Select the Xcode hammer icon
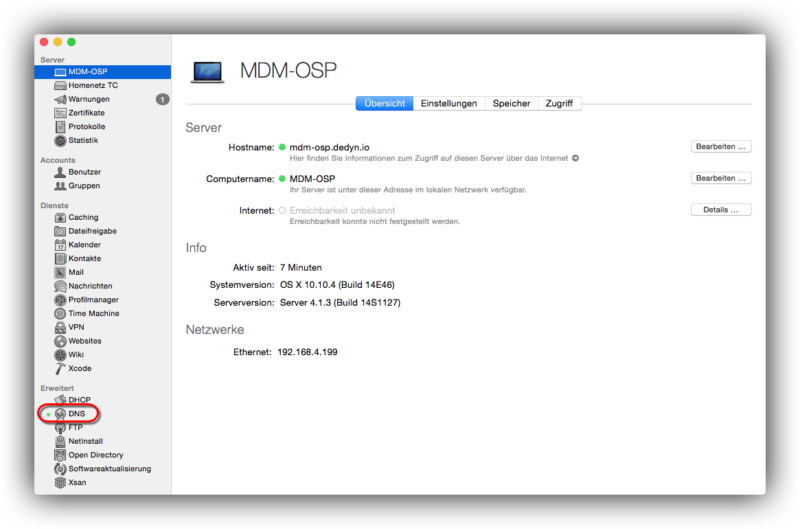 [60, 369]
